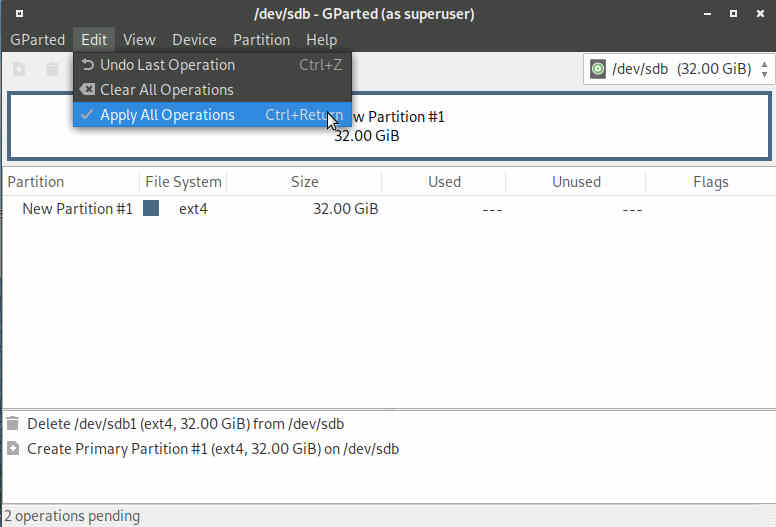Click the New partition toolbar icon
The image size is (776, 527).
click(19, 69)
